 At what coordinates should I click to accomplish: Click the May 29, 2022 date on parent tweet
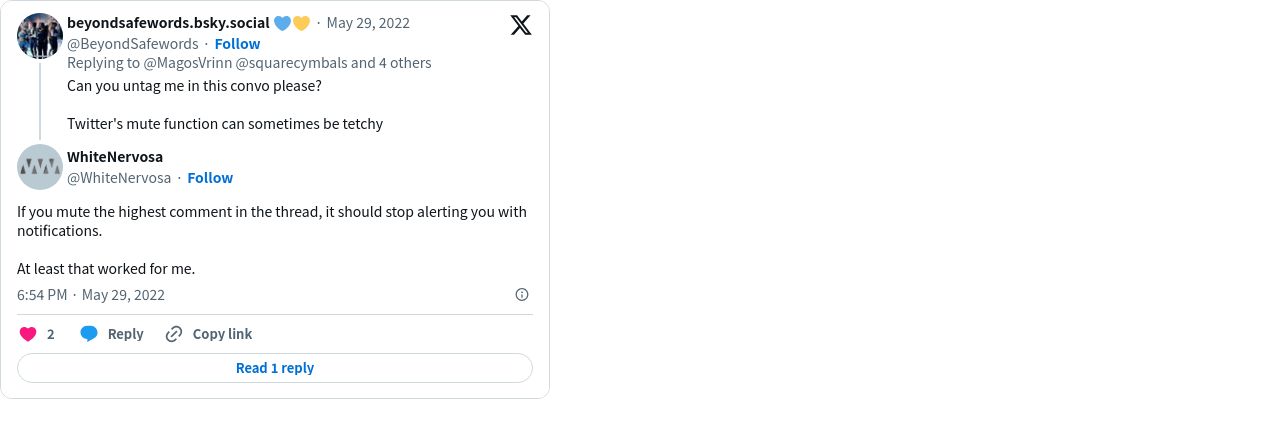[368, 23]
